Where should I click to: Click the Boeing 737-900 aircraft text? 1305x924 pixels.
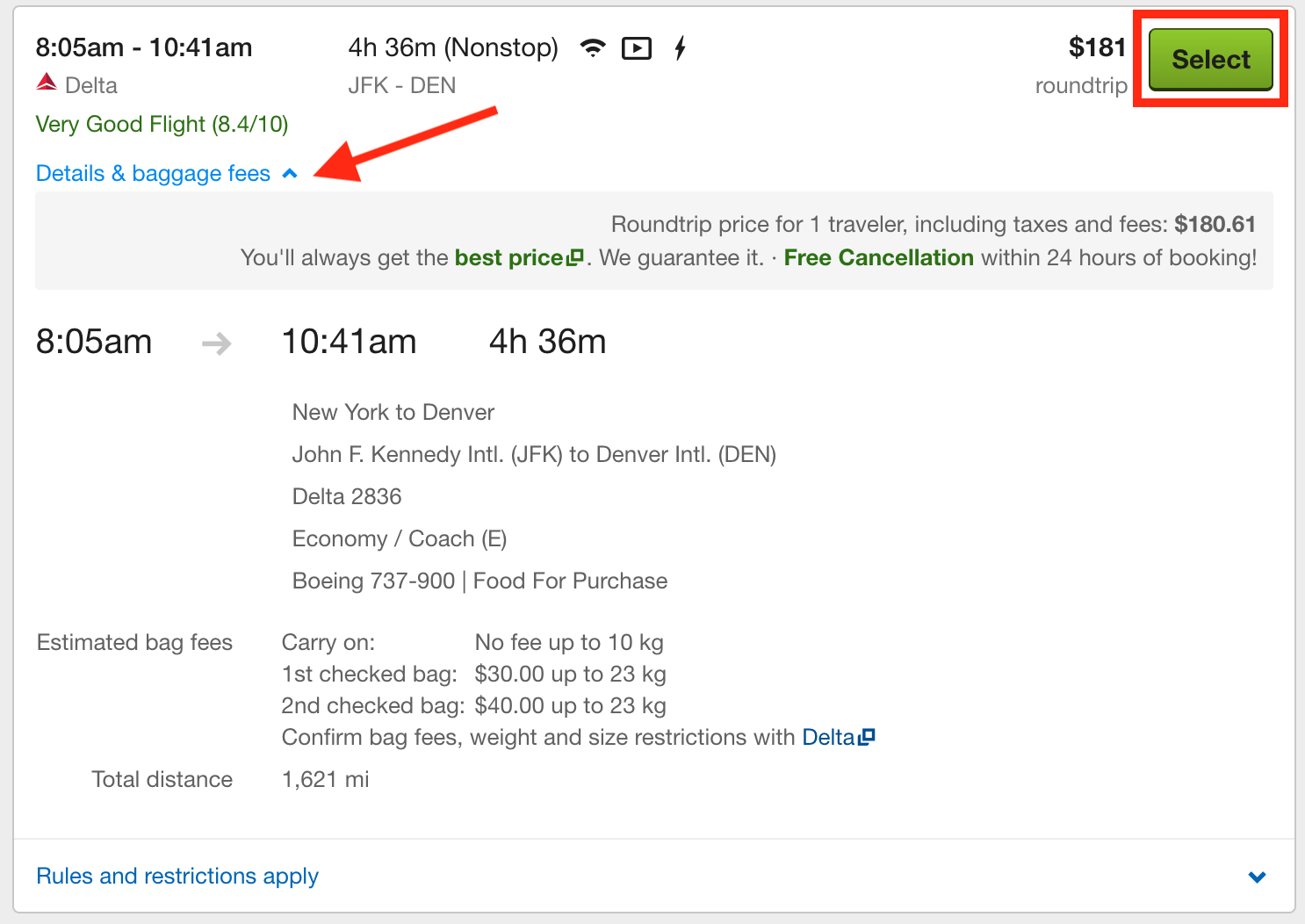coord(374,581)
